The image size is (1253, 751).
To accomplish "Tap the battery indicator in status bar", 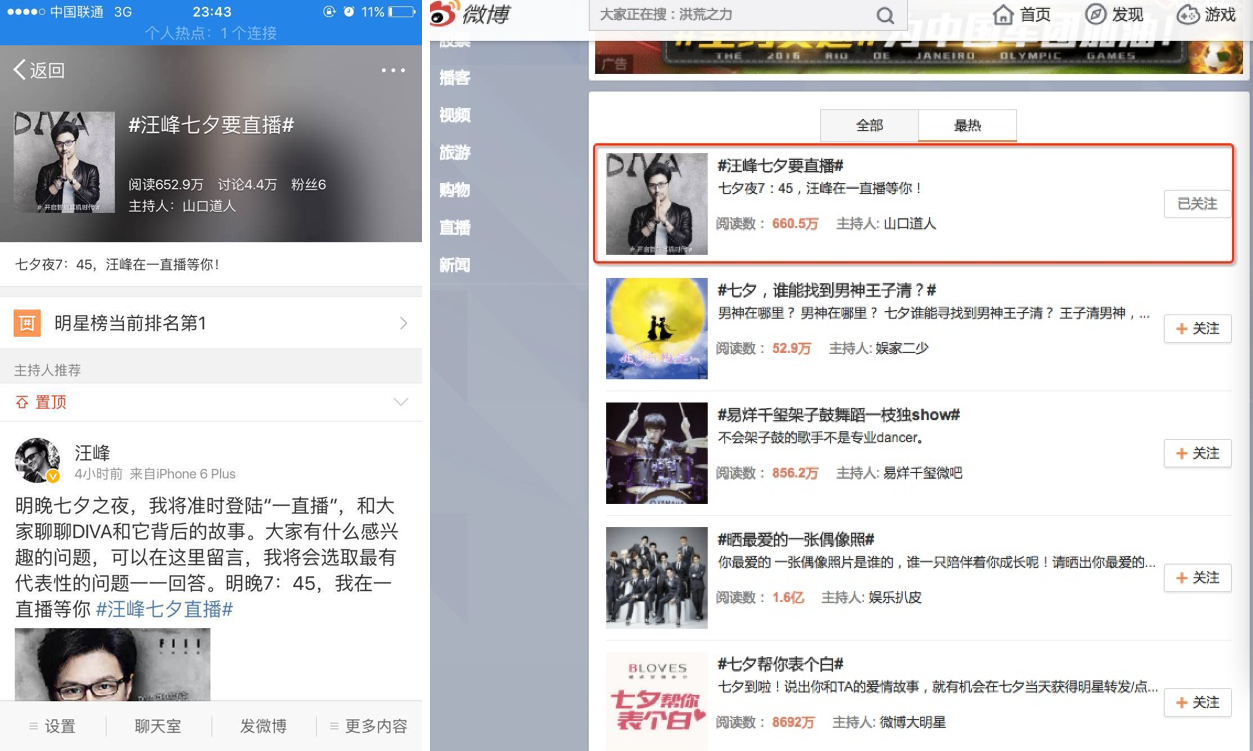I will [403, 12].
